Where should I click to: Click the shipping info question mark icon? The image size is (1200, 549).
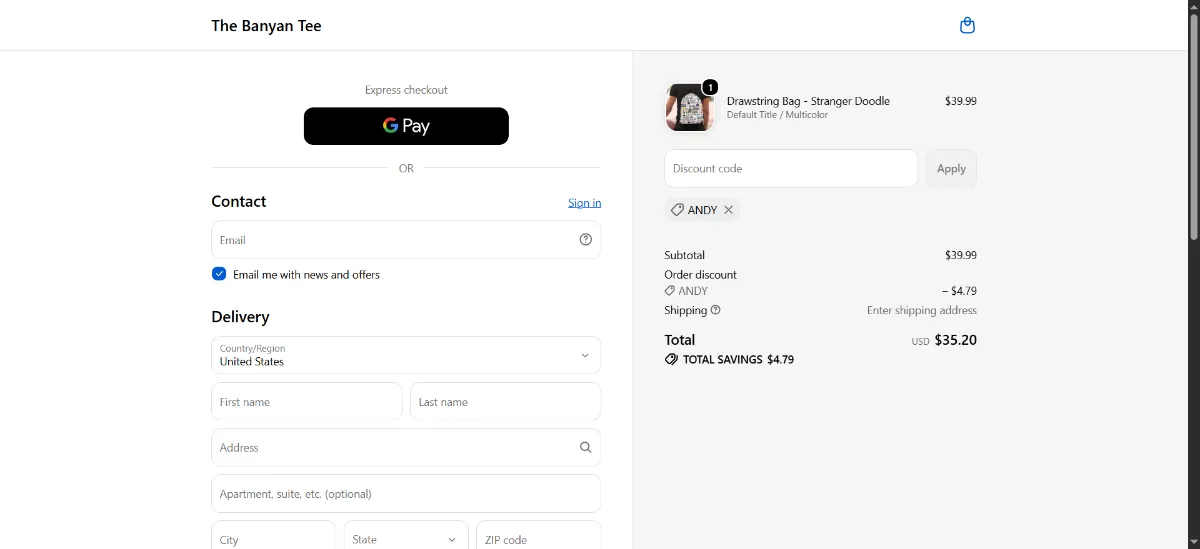coord(716,310)
